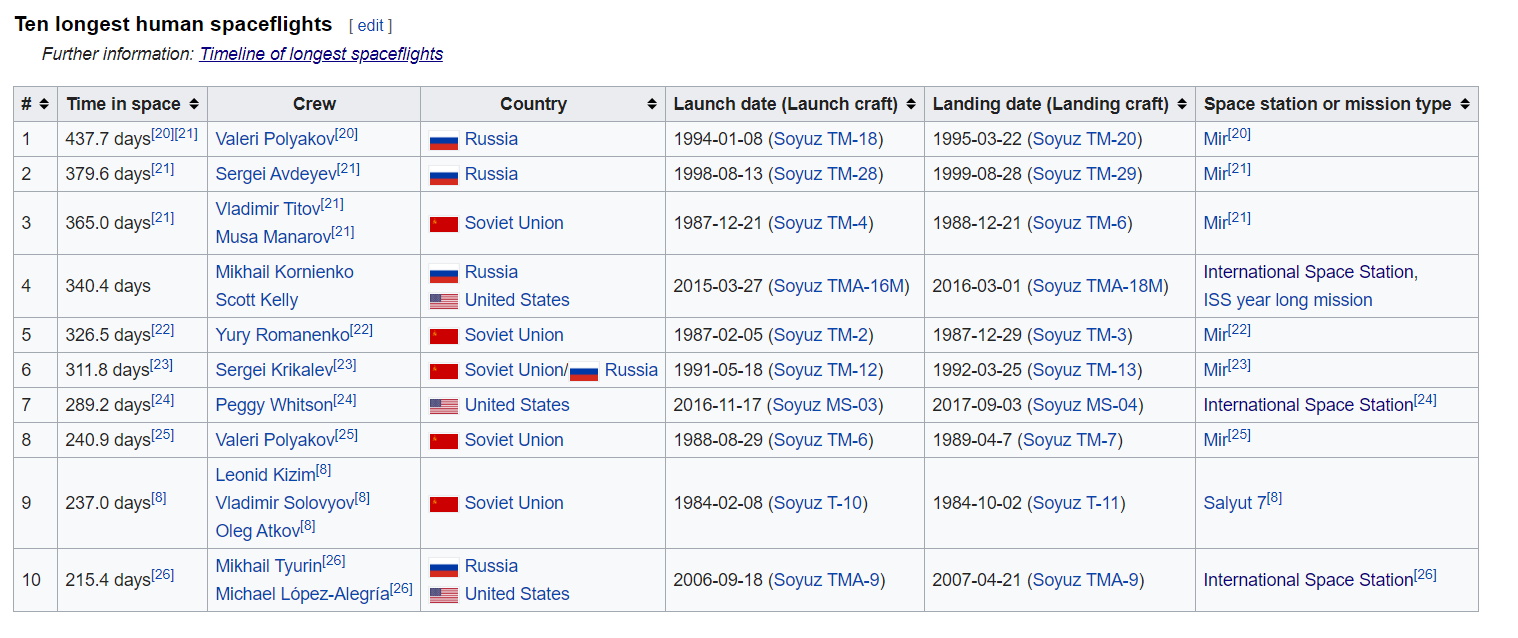Open citation [20] beside 437.7 days
The height and width of the screenshot is (638, 1518).
(163, 134)
